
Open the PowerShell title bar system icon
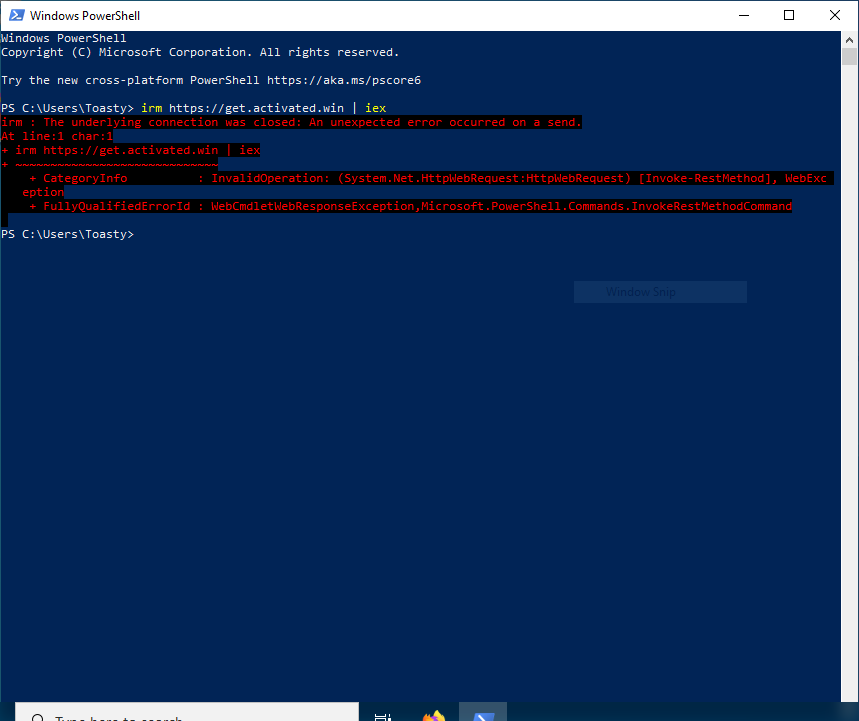17,15
